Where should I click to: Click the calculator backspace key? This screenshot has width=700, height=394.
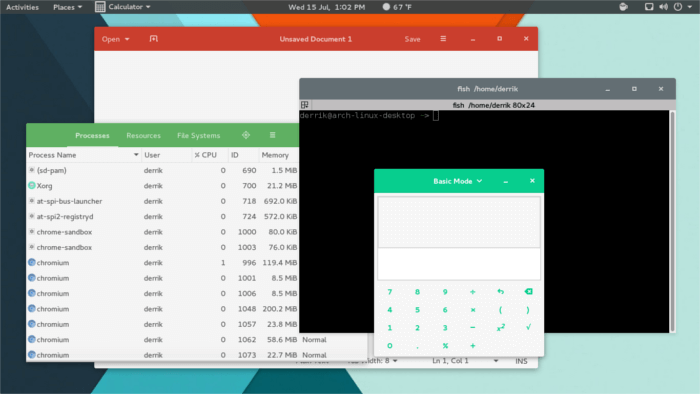(x=528, y=292)
